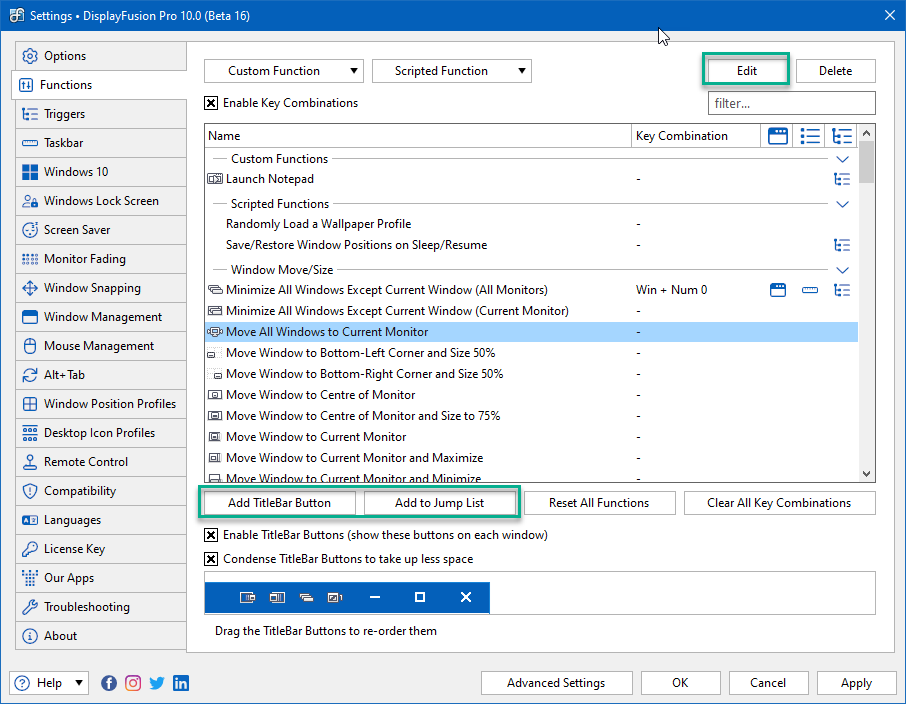The image size is (906, 704).
Task: Click the Twitter bird icon
Action: coord(157,683)
